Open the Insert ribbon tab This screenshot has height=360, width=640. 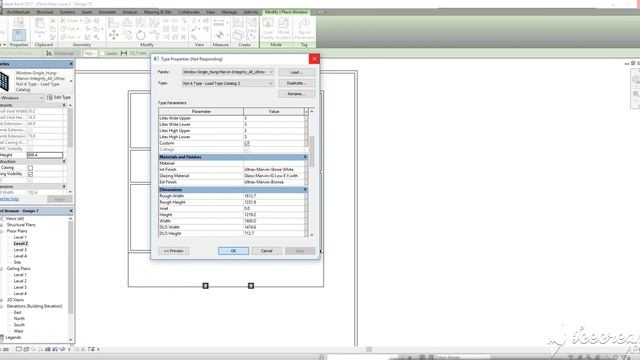point(87,12)
